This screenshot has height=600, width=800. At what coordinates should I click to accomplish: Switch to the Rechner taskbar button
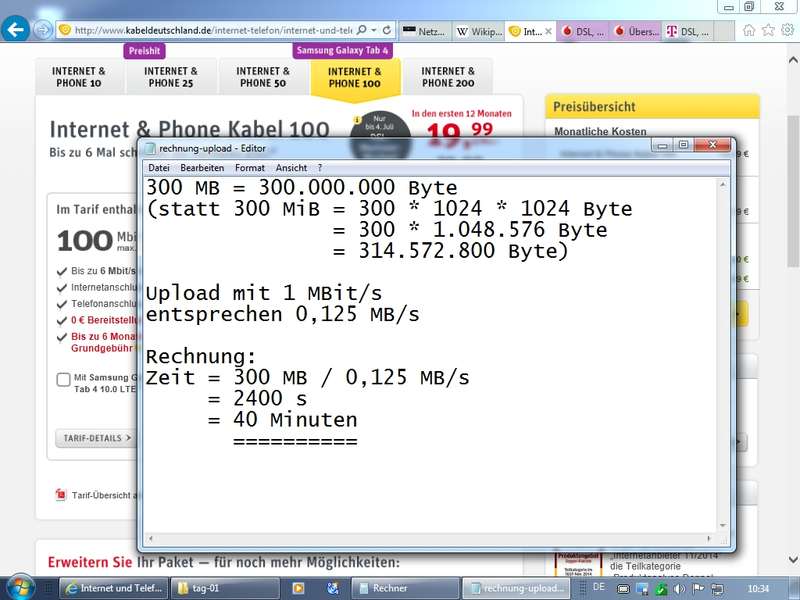(x=406, y=588)
